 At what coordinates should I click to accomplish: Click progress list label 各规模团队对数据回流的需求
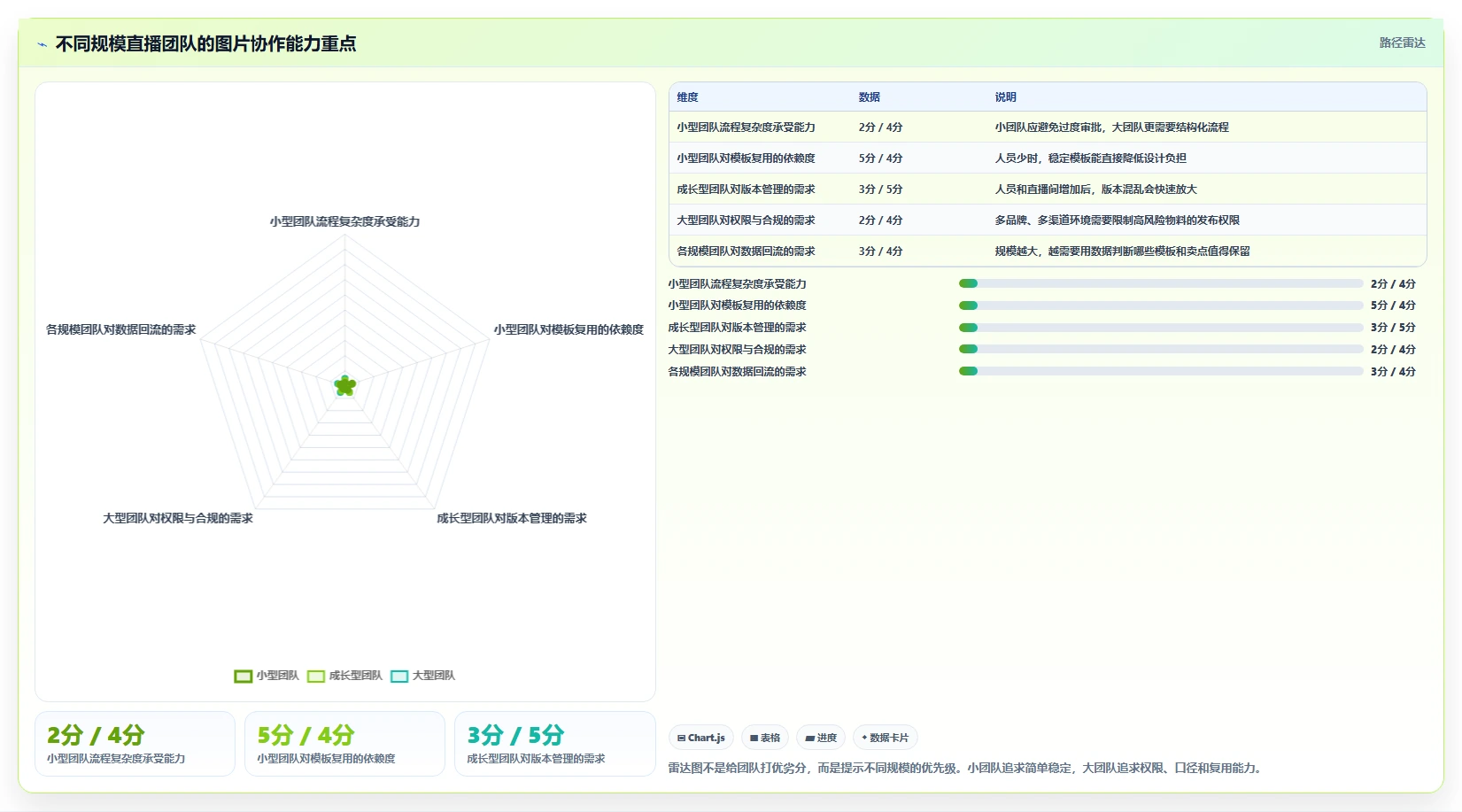click(x=737, y=372)
